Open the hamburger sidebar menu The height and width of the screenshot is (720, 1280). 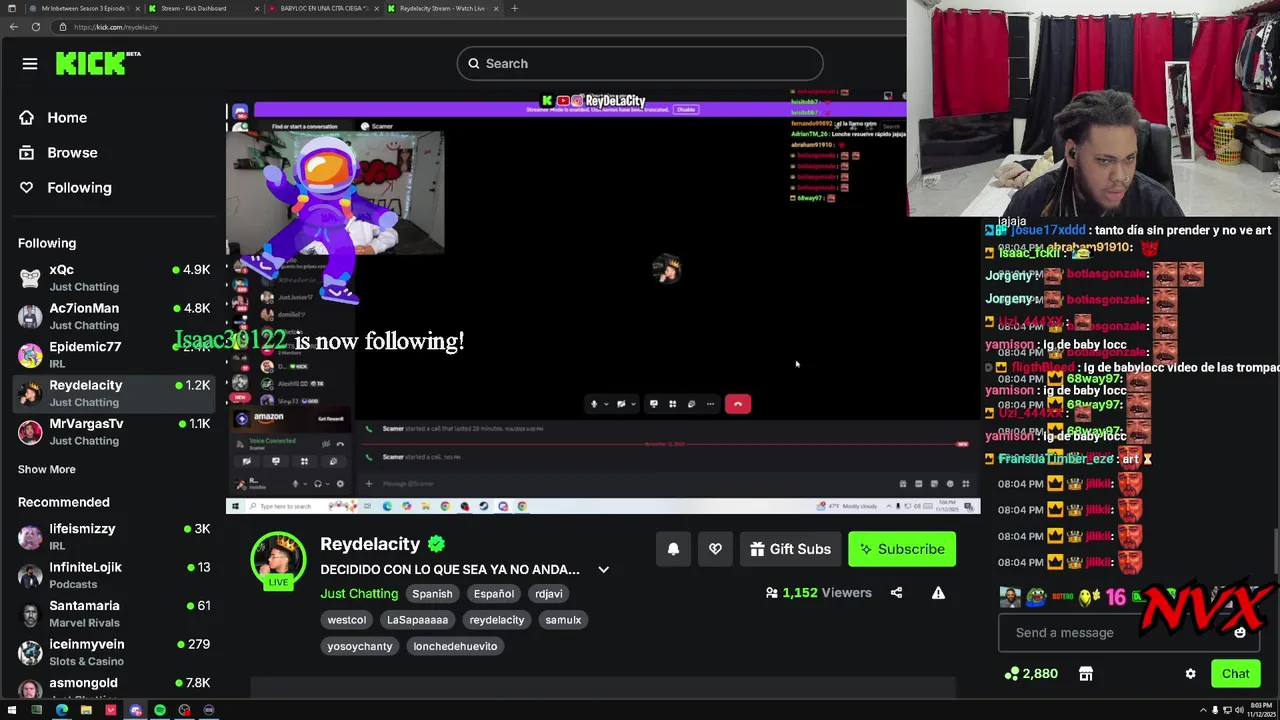[x=30, y=64]
